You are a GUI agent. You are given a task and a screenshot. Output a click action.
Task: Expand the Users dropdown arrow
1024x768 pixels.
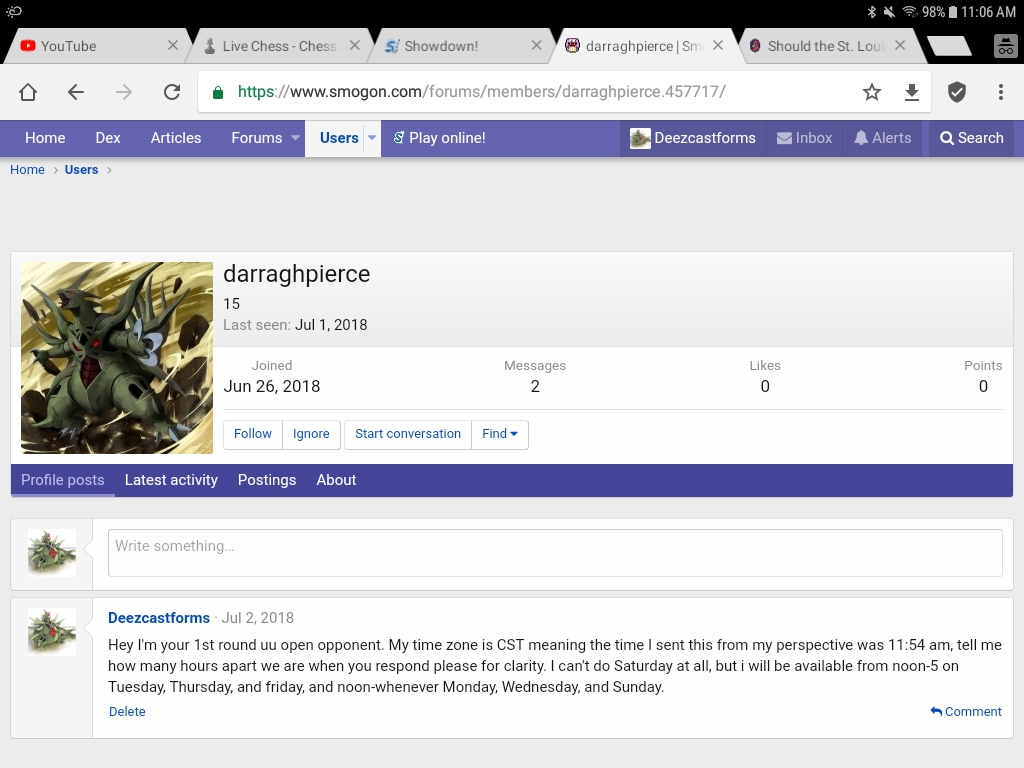[372, 138]
